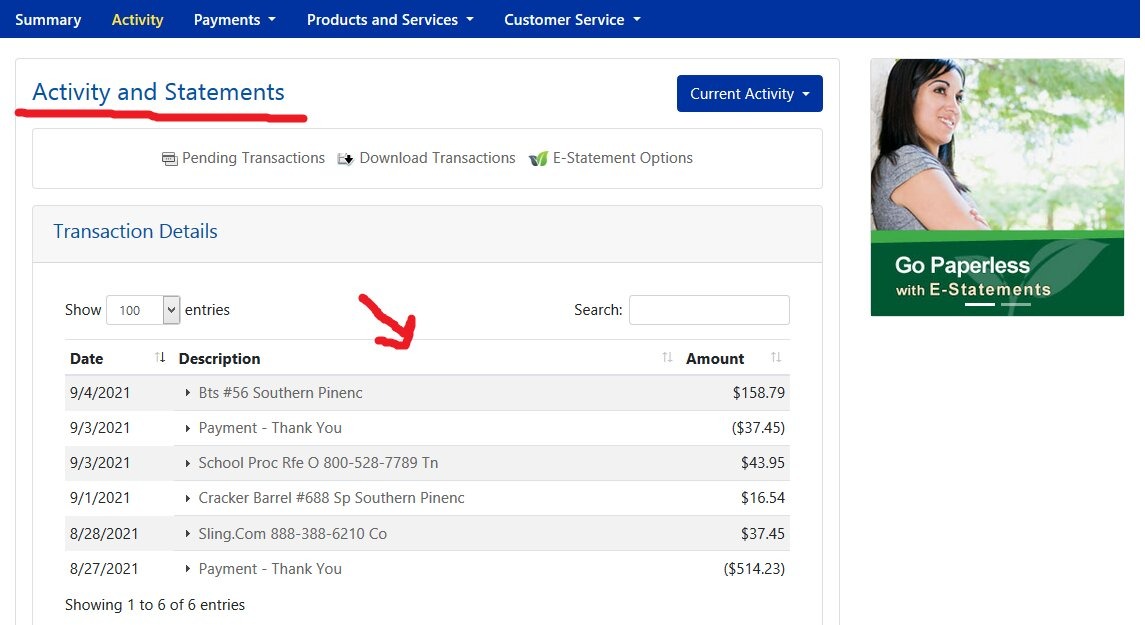Click the Description column header text

[x=219, y=358]
